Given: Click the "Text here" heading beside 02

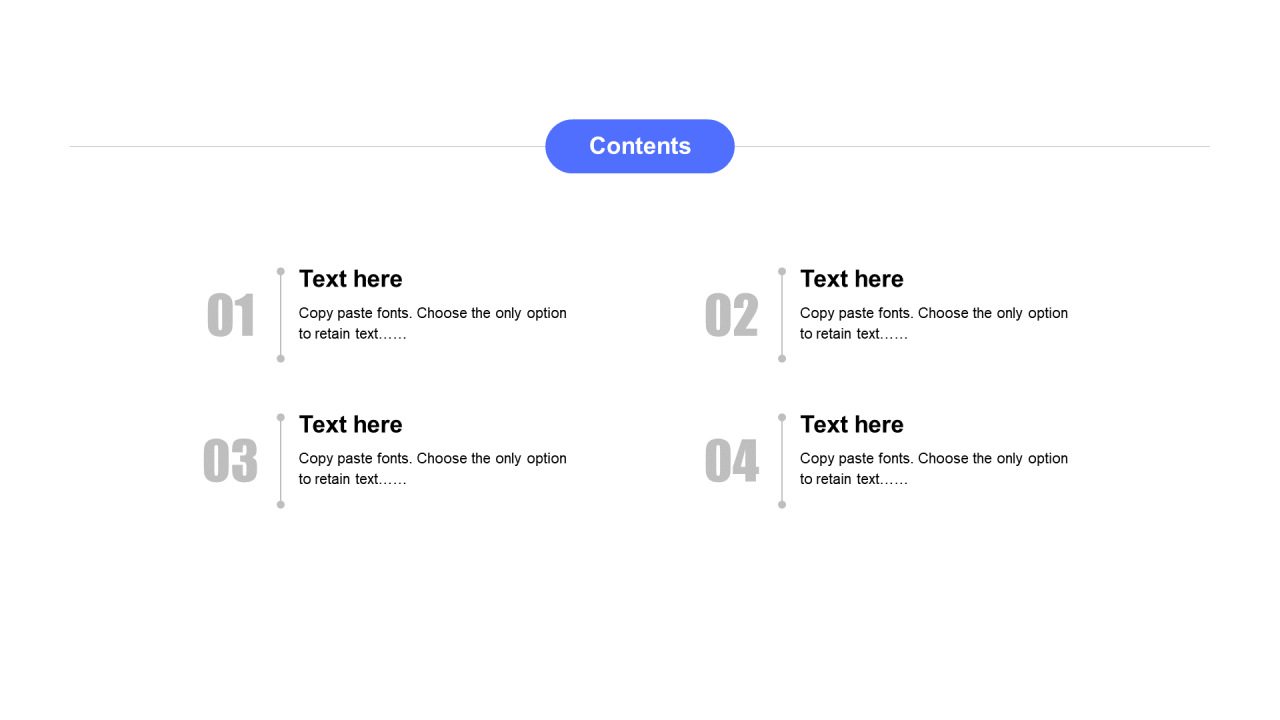Looking at the screenshot, I should pyautogui.click(x=851, y=279).
